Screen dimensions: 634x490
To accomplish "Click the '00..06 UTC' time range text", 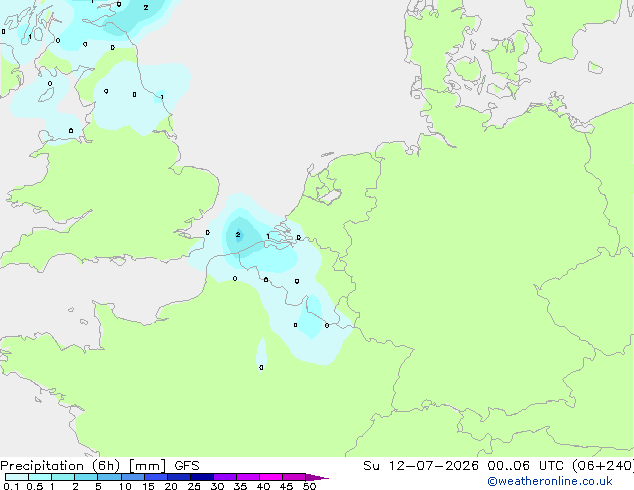I will (x=525, y=466).
